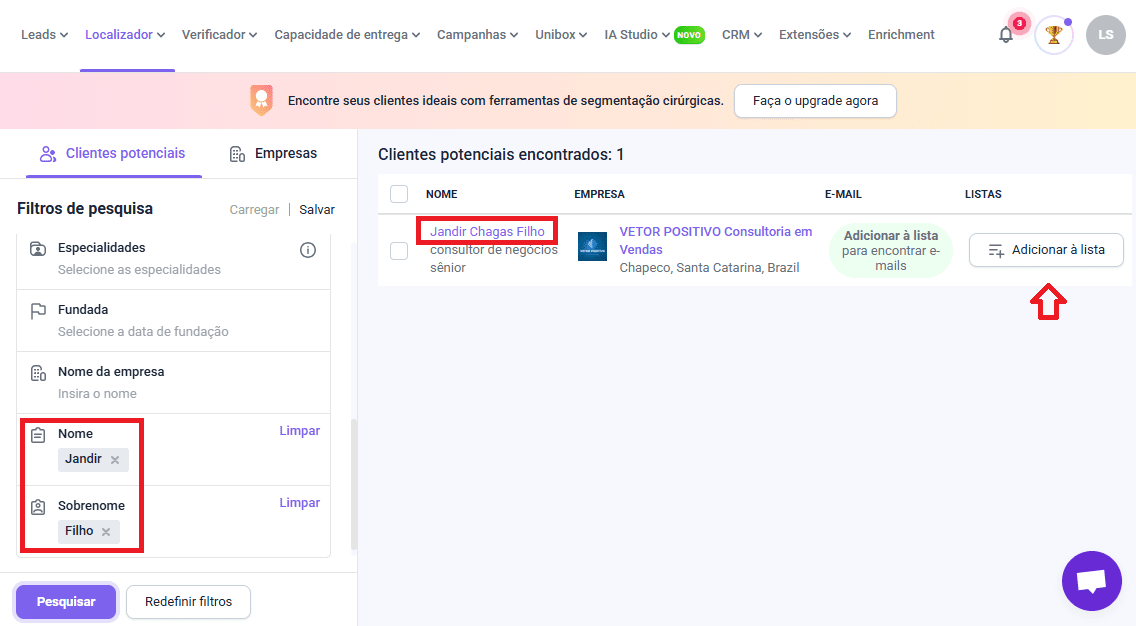Image resolution: width=1136 pixels, height=626 pixels.
Task: Click the Especialidades info icon
Action: [x=308, y=250]
